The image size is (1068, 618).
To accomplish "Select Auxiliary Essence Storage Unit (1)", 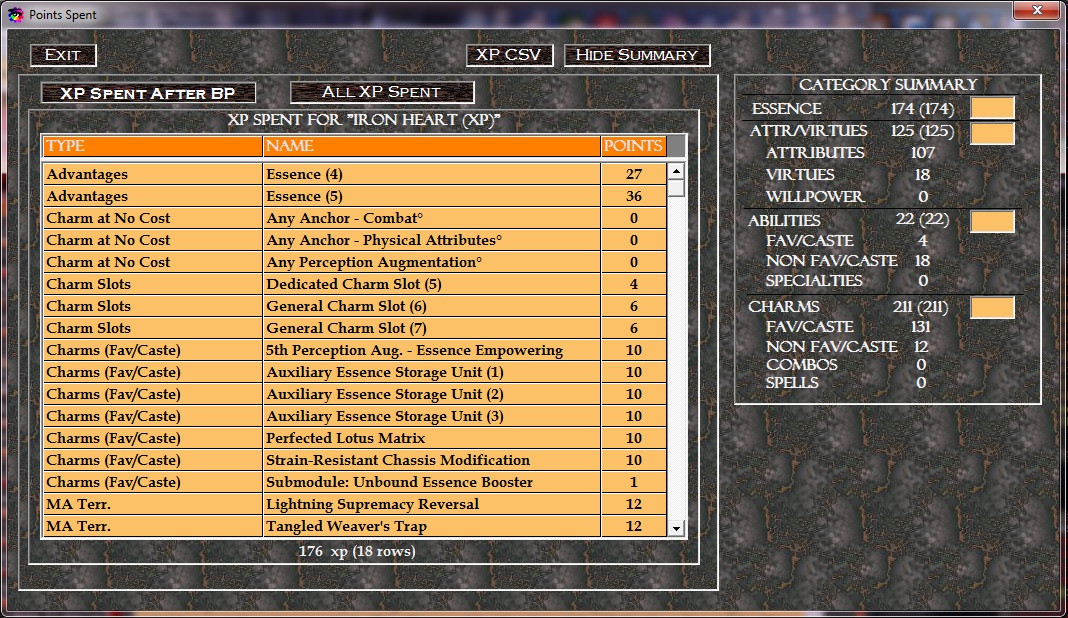I will tap(355, 372).
